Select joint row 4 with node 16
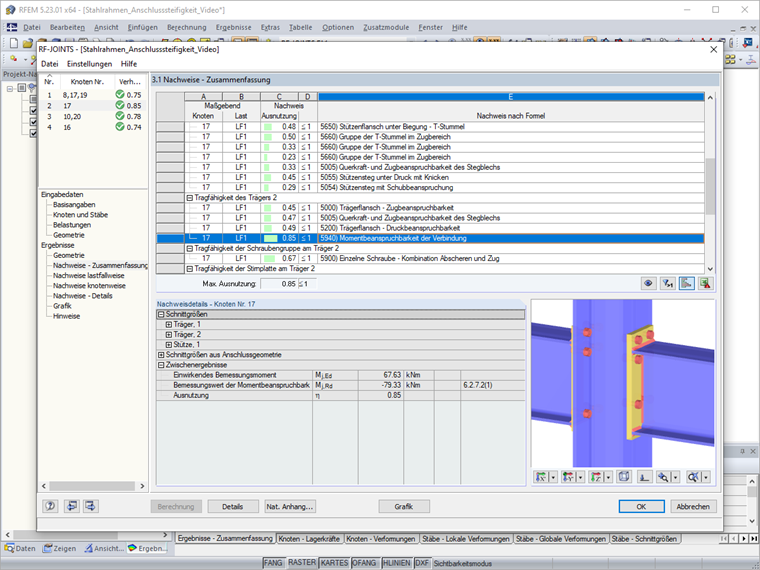Image resolution: width=760 pixels, height=570 pixels. click(x=93, y=127)
